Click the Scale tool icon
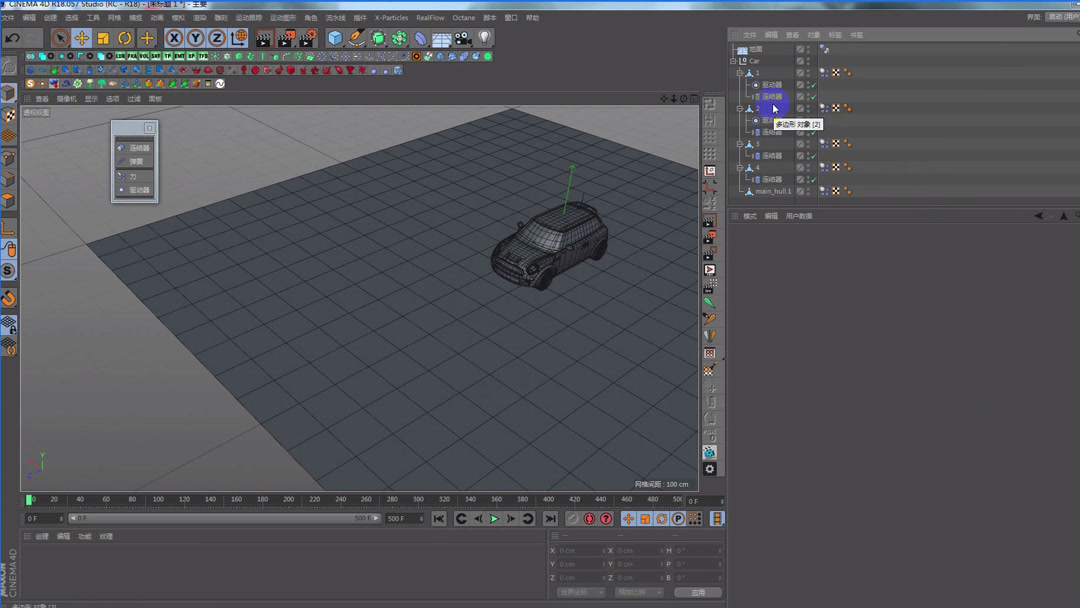 click(x=103, y=38)
